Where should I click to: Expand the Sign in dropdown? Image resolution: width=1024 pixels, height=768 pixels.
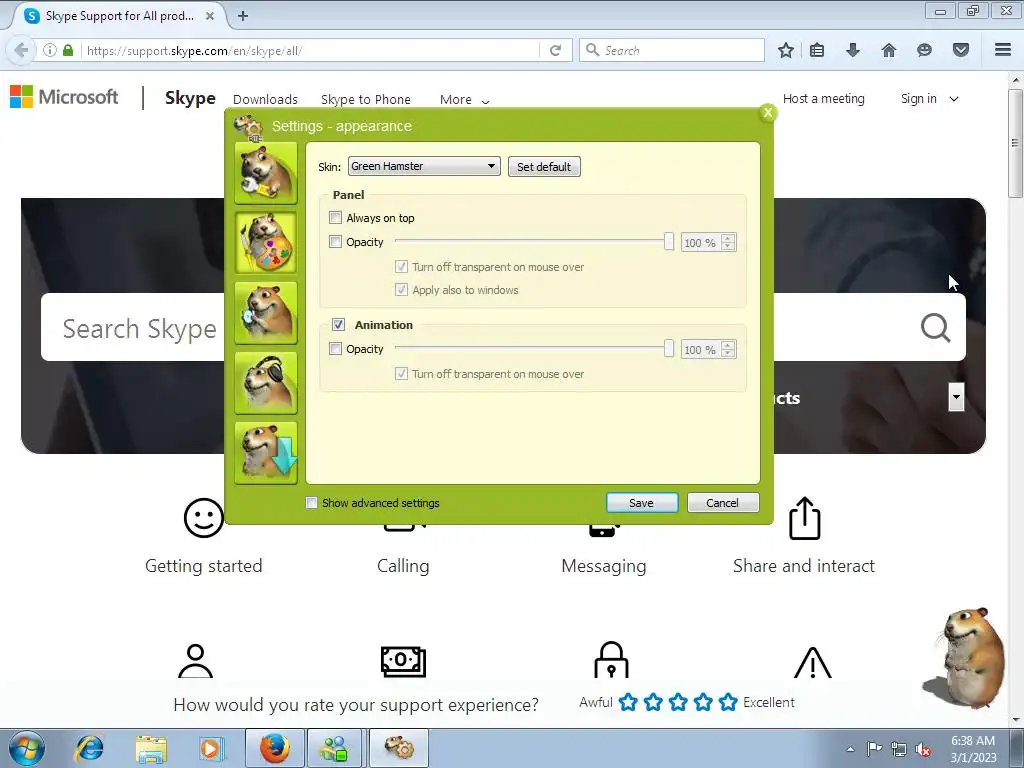[x=929, y=99]
